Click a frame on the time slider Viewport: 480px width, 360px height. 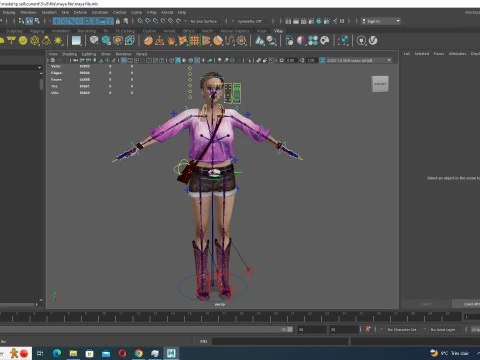[230, 316]
